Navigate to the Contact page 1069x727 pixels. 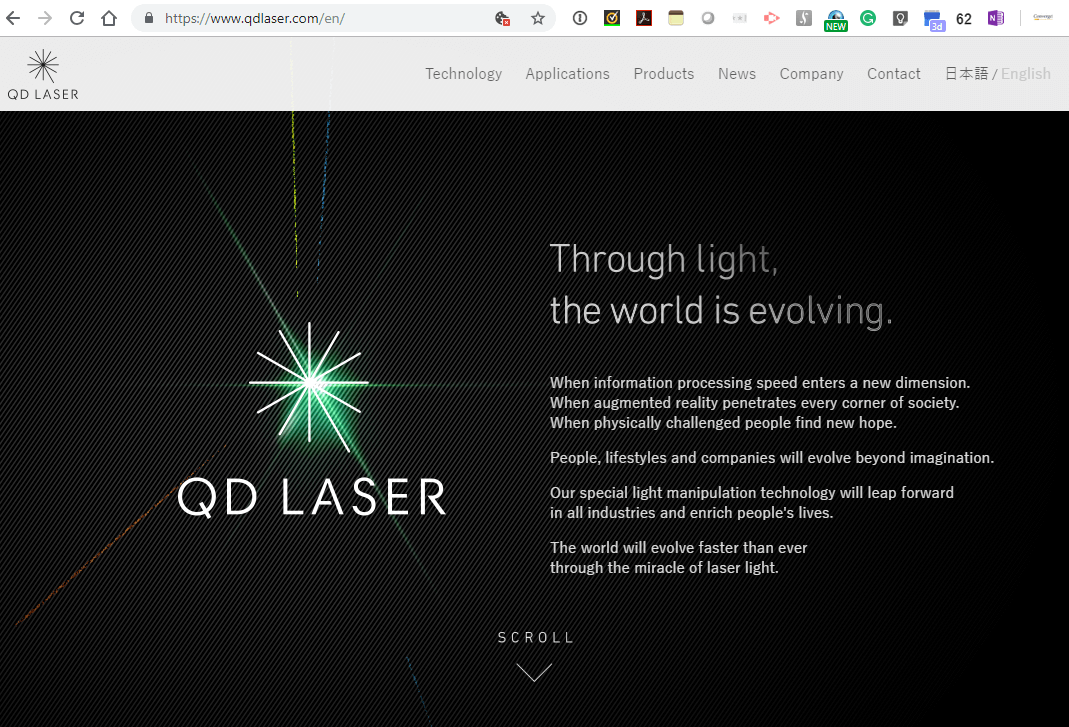894,74
